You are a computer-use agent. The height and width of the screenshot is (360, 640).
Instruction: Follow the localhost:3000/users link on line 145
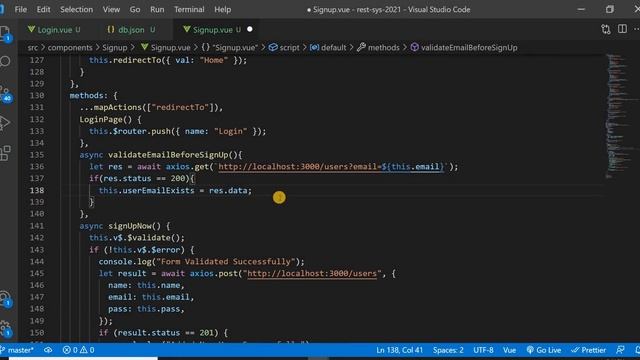(312, 273)
